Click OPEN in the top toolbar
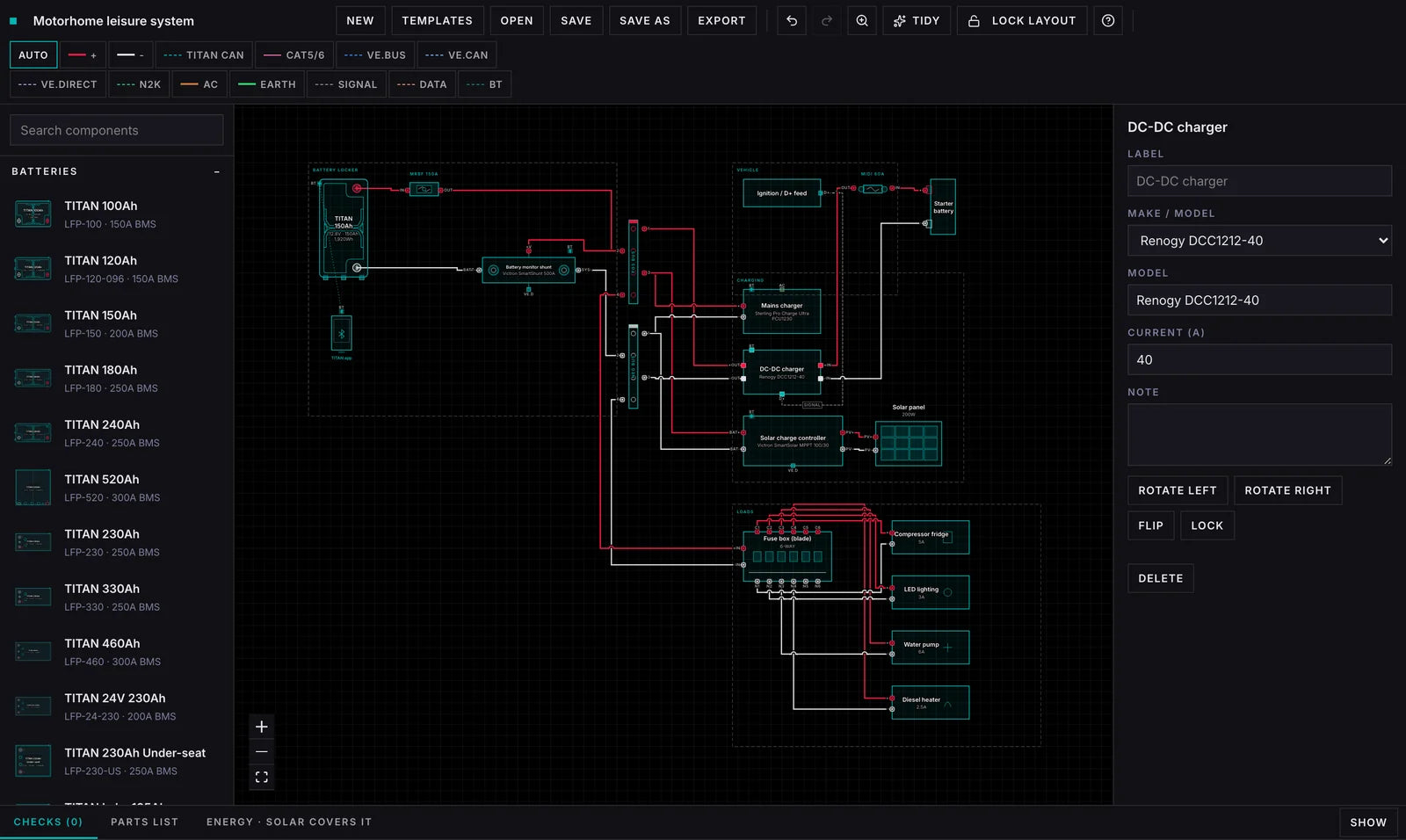Image resolution: width=1406 pixels, height=840 pixels. pos(517,20)
